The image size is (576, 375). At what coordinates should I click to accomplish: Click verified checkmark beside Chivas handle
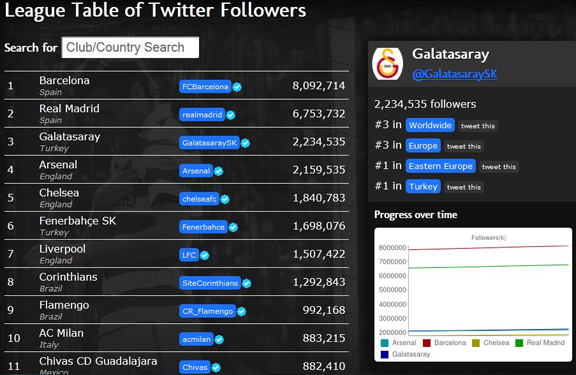tap(216, 367)
